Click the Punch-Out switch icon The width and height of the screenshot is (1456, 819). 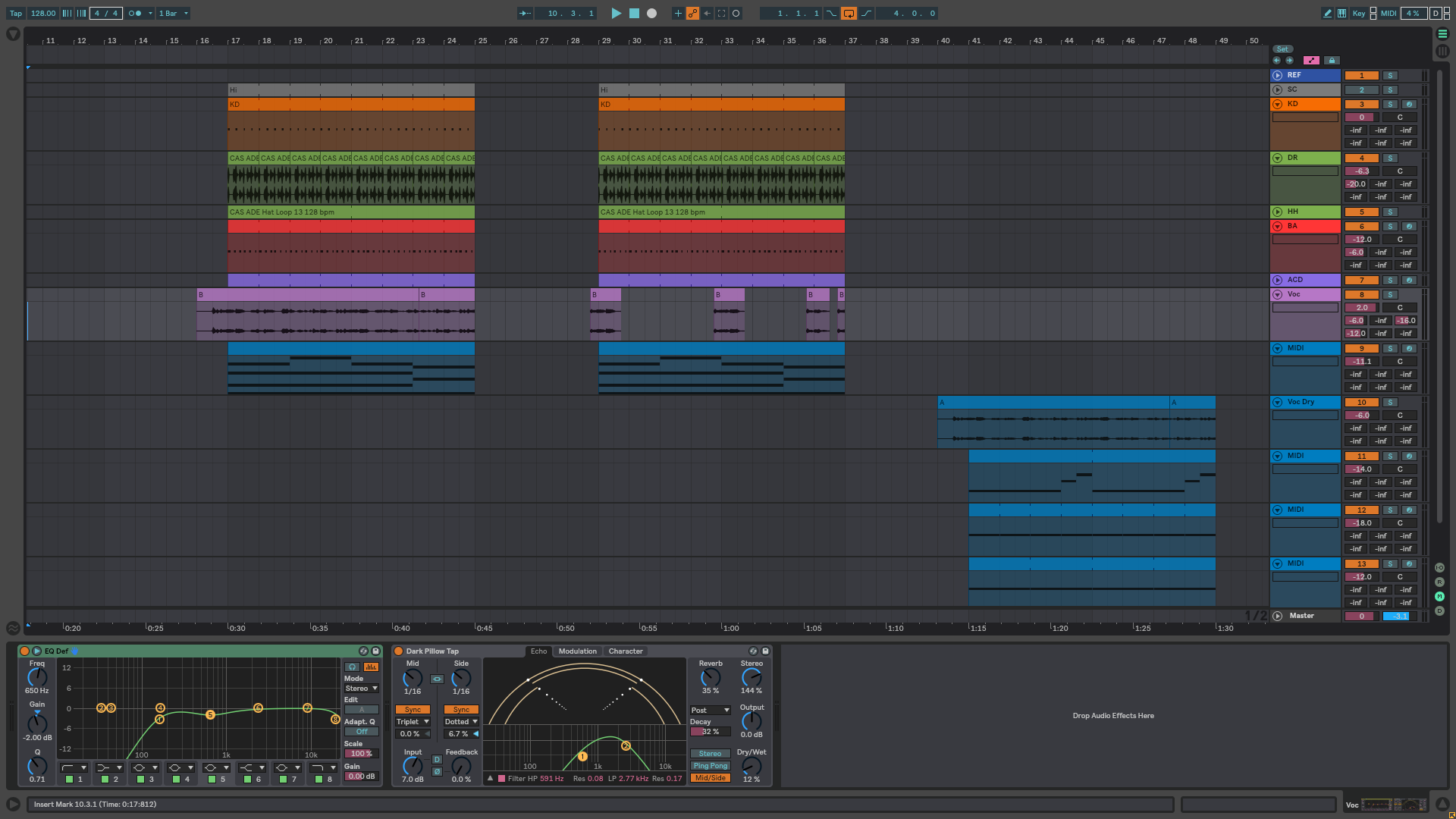click(x=866, y=13)
